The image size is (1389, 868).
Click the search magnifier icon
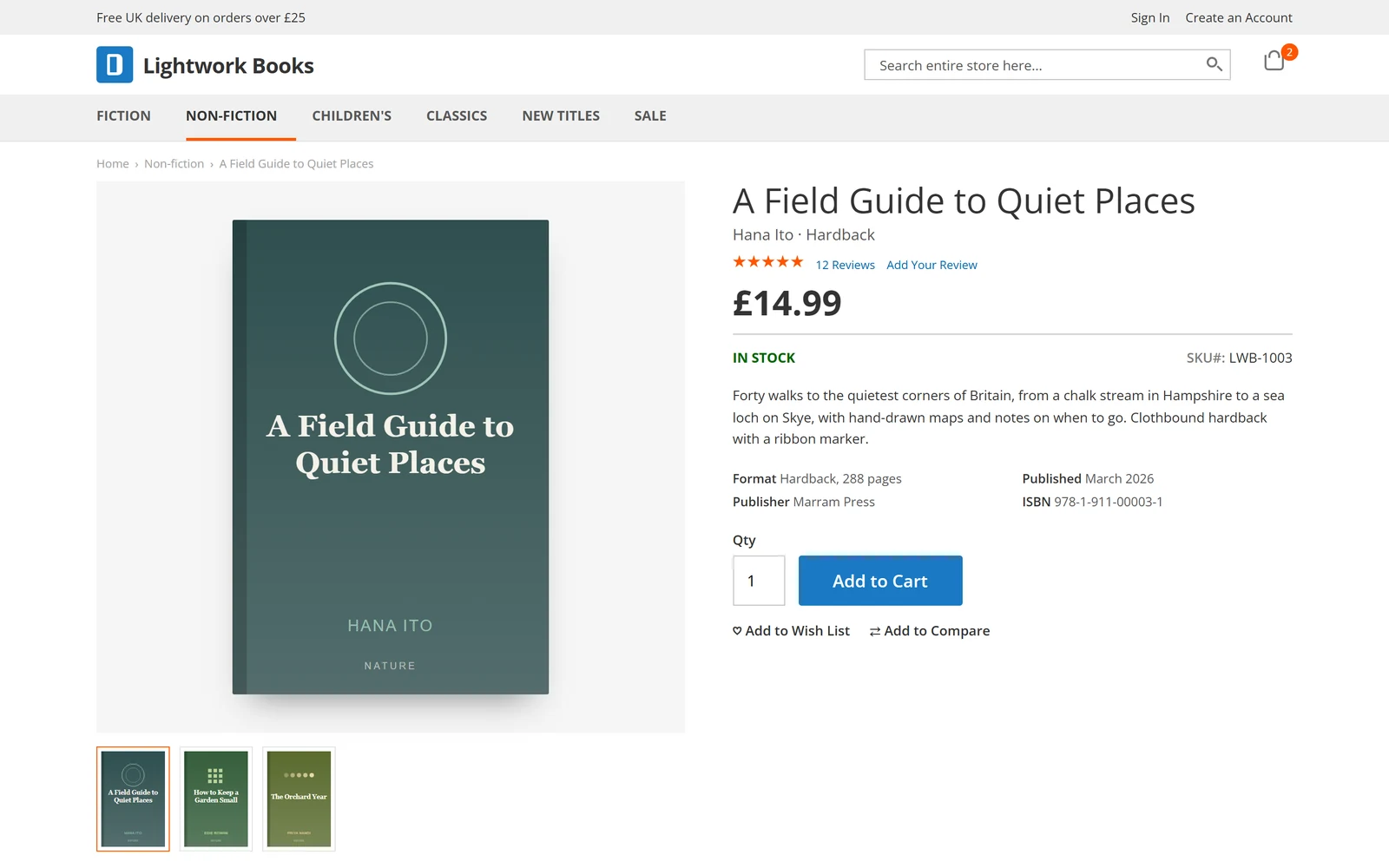pos(1214,64)
